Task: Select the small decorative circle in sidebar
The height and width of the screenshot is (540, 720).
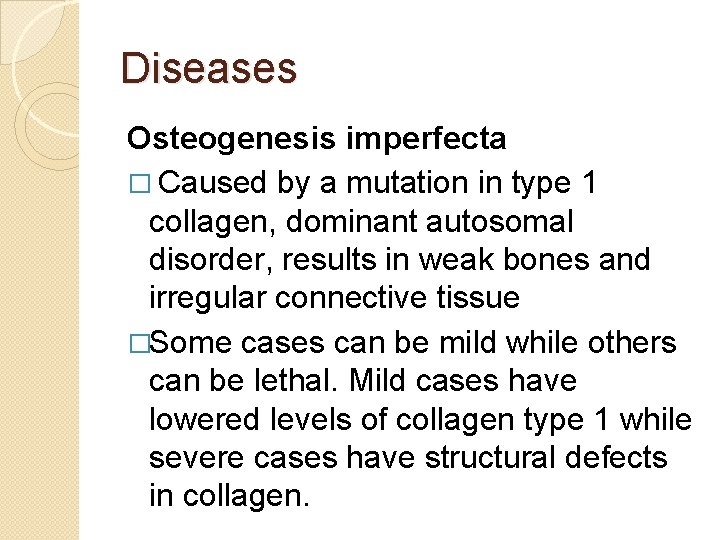Action: [x=47, y=125]
